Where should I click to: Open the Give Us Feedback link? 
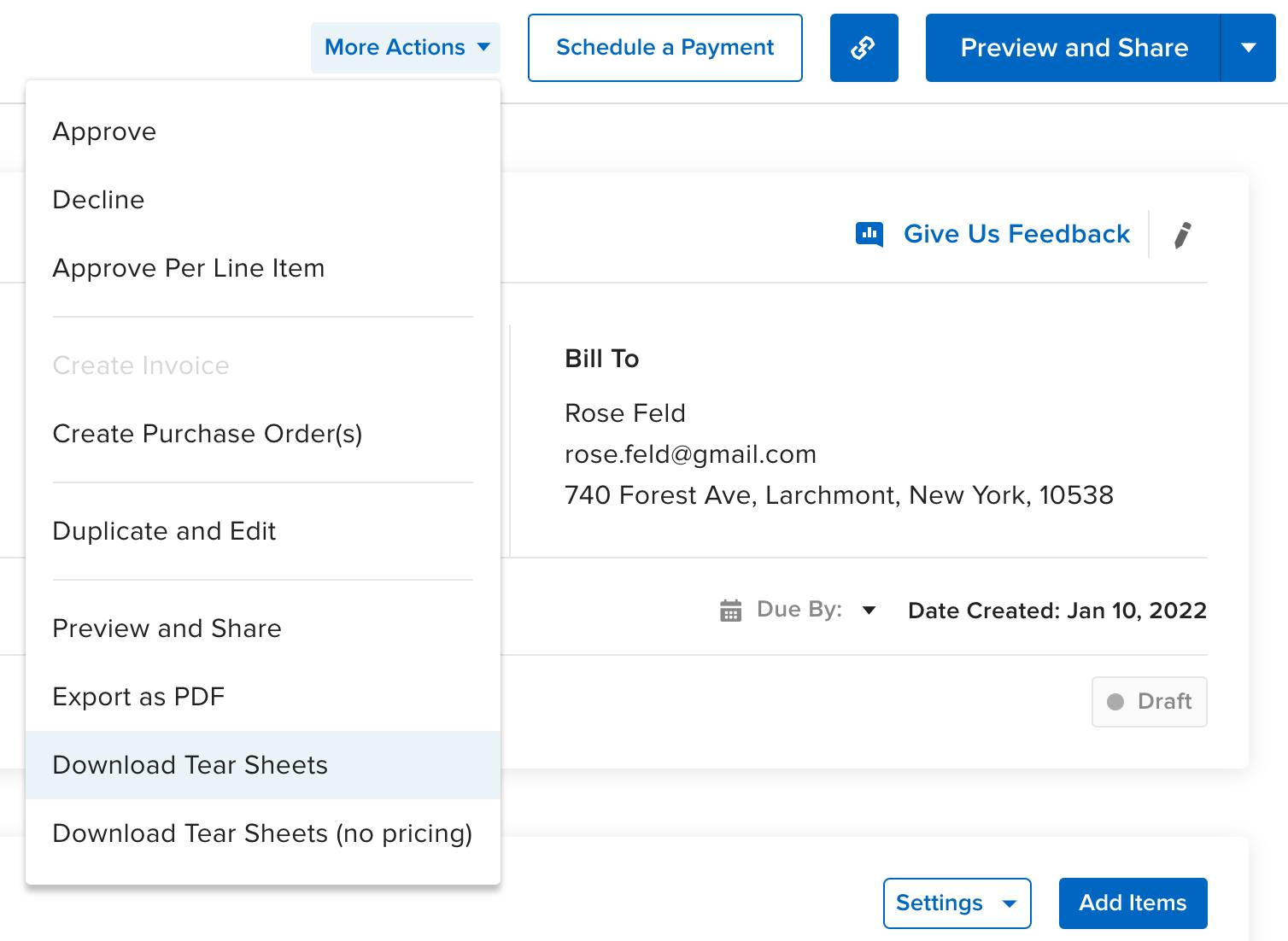click(1016, 234)
